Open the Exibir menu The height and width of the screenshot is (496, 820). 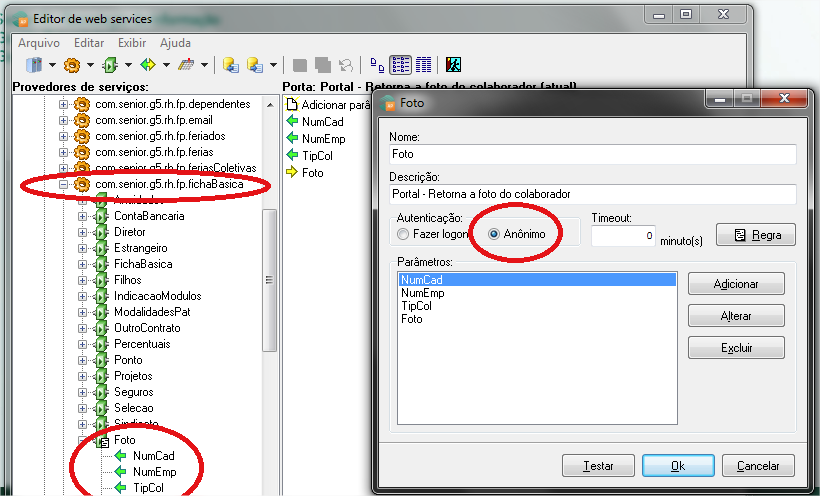(x=132, y=43)
